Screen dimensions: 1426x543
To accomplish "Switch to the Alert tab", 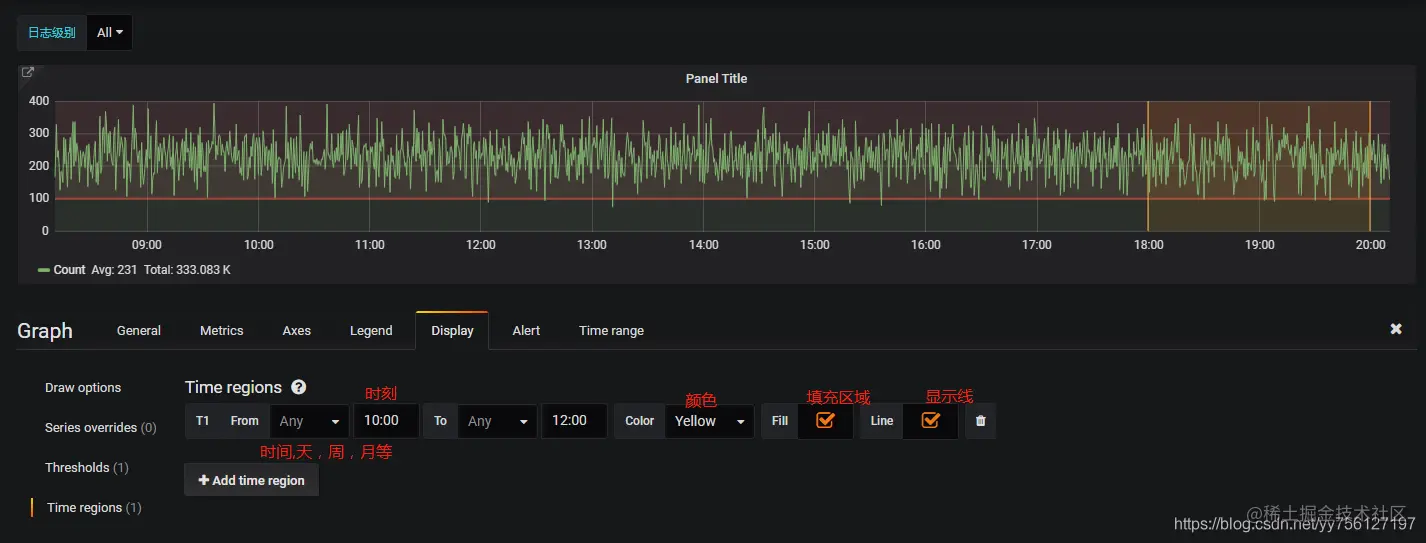I will [x=526, y=331].
